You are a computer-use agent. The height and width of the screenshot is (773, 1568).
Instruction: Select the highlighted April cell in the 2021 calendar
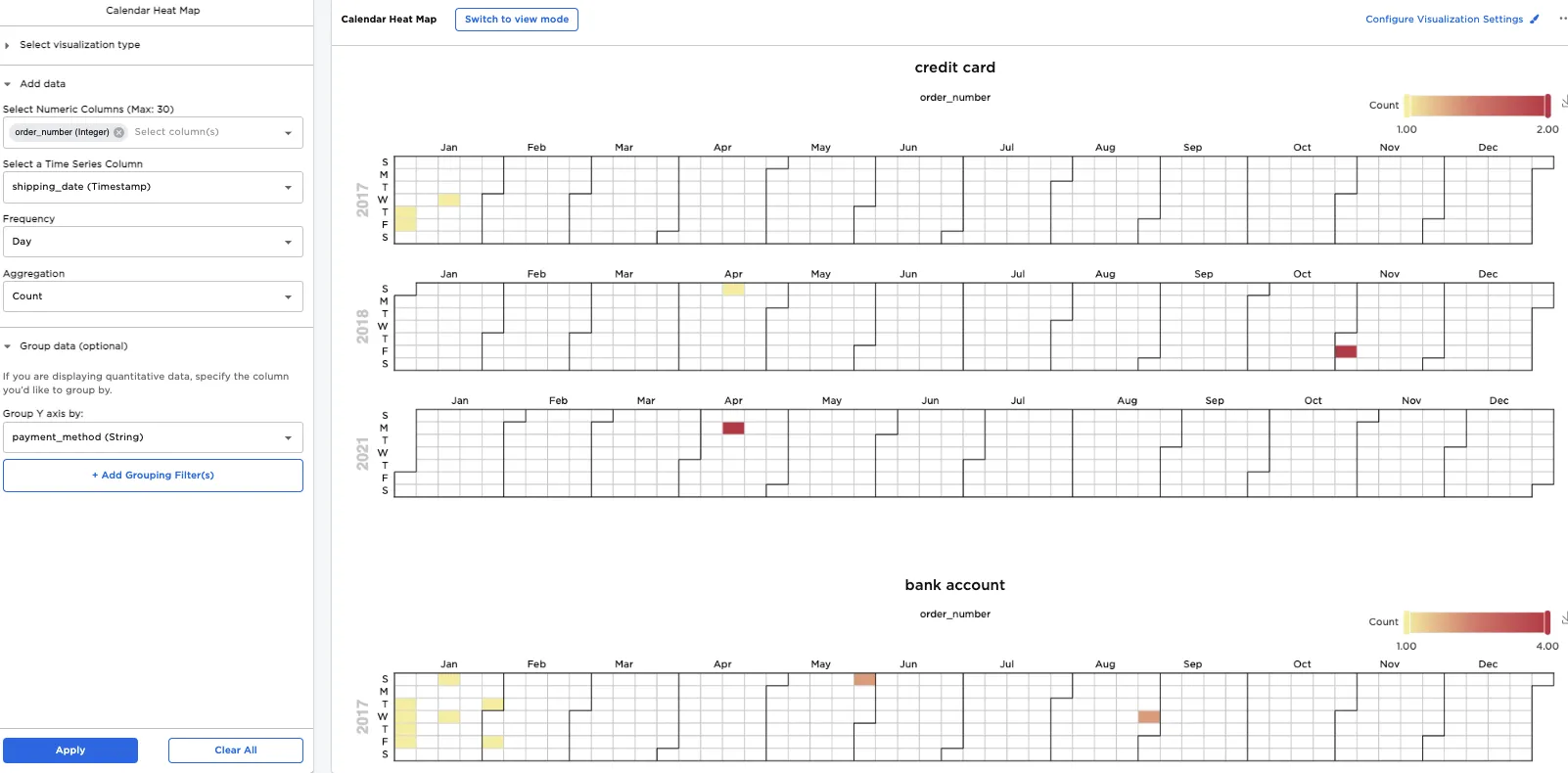732,428
